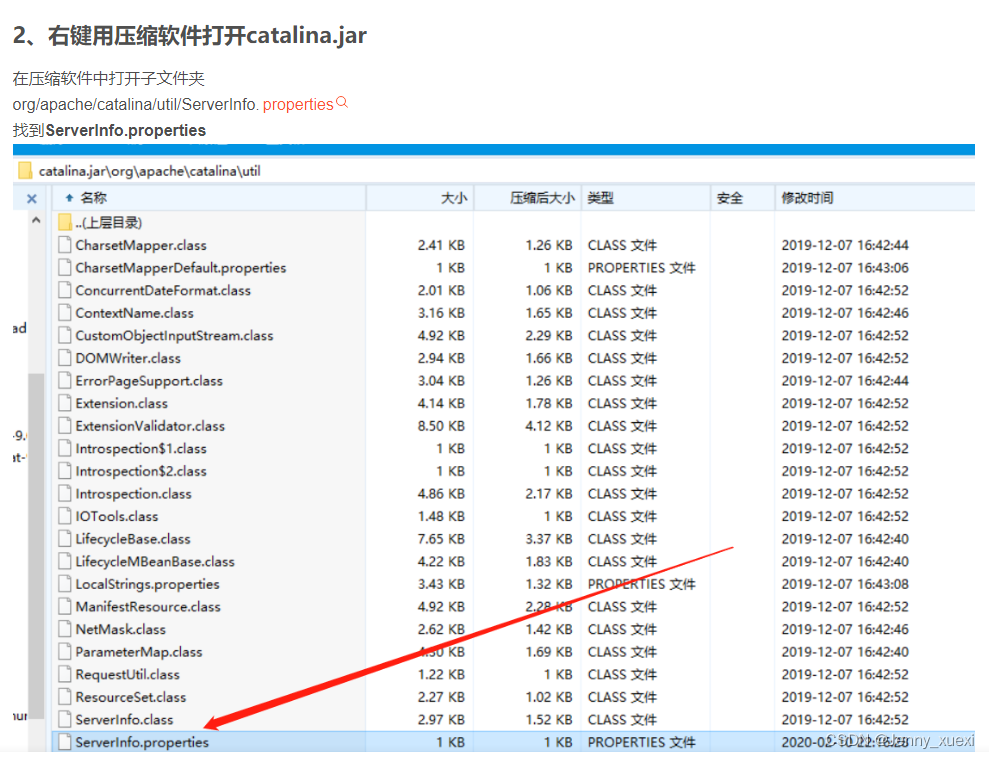
Task: Select the LifecycleMBeanBase.class file name
Action: 155,562
